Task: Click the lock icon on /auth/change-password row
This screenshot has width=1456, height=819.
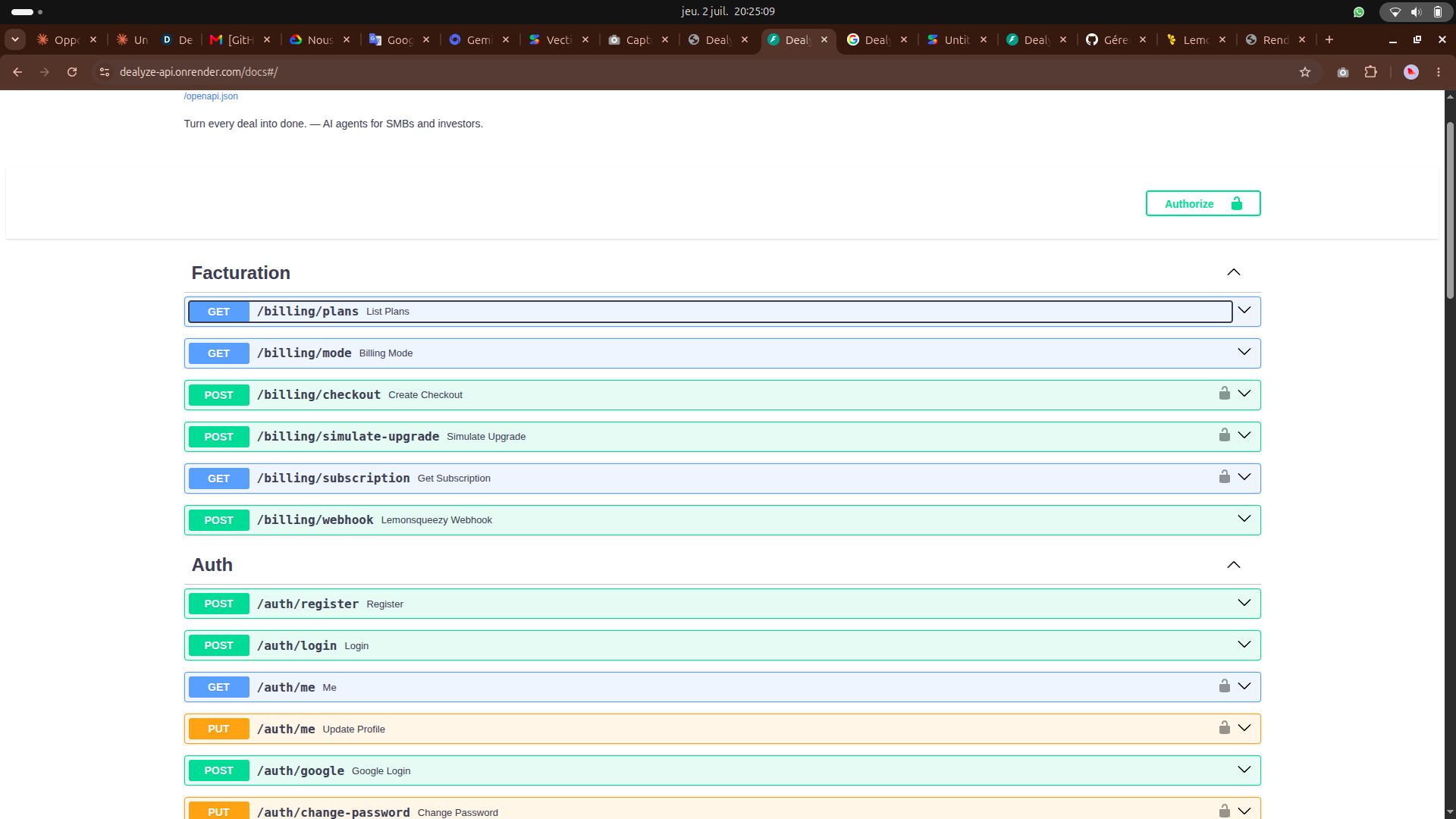Action: (1224, 811)
